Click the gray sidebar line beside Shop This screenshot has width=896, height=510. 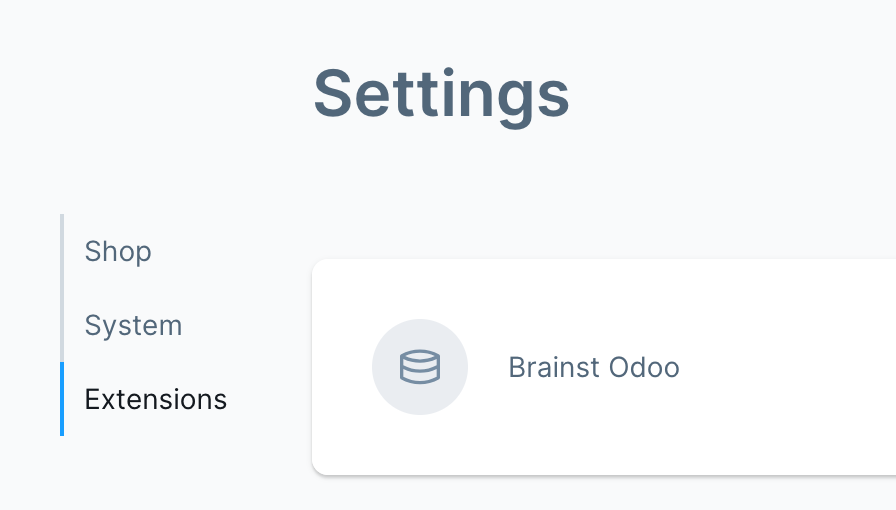[x=62, y=251]
